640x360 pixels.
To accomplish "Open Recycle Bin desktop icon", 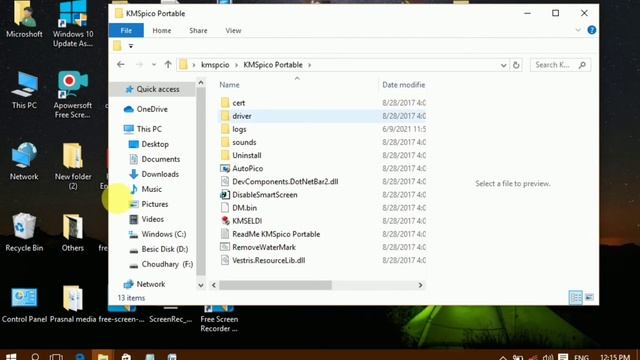I will [x=24, y=231].
